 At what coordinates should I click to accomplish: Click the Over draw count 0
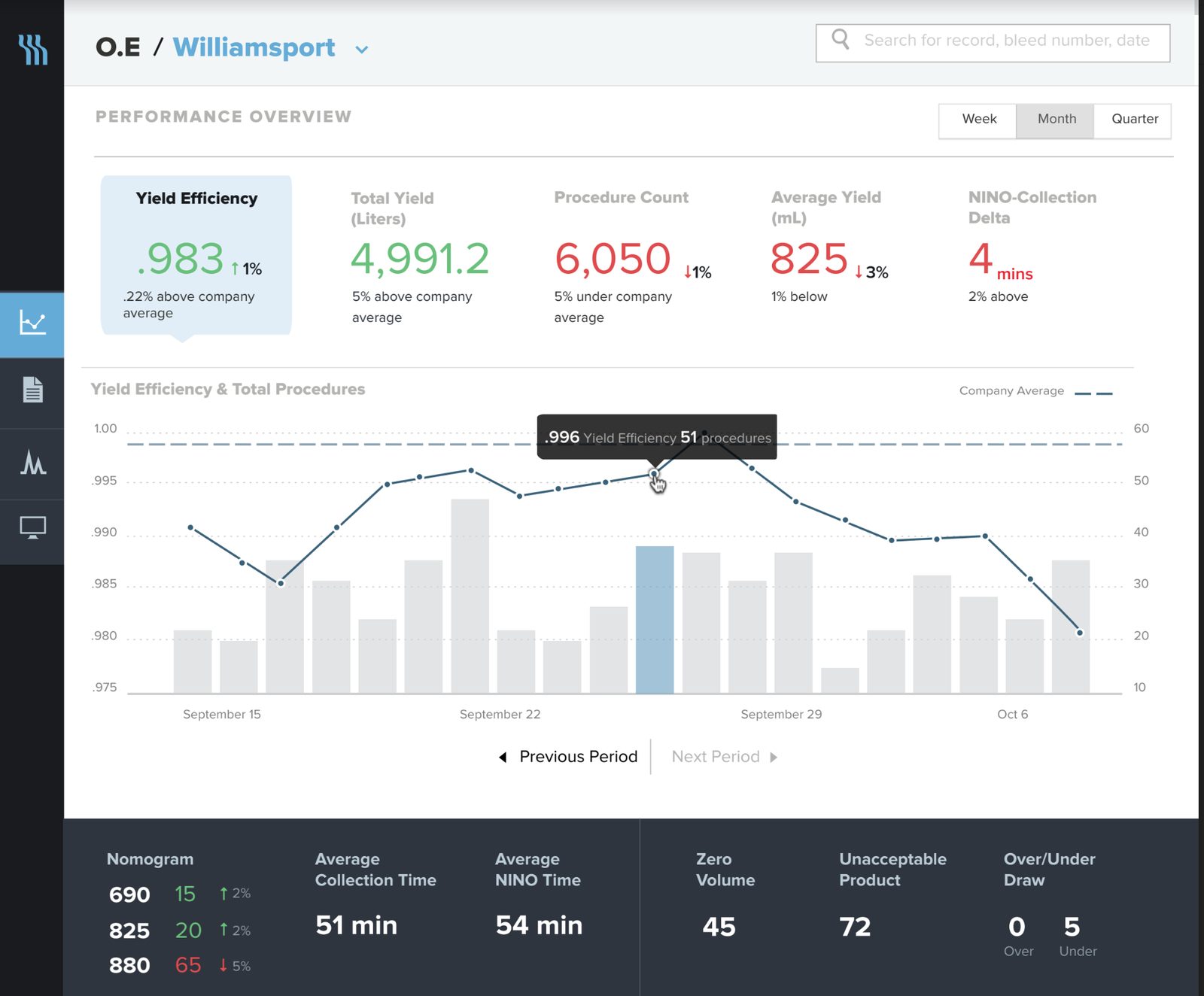(1017, 927)
